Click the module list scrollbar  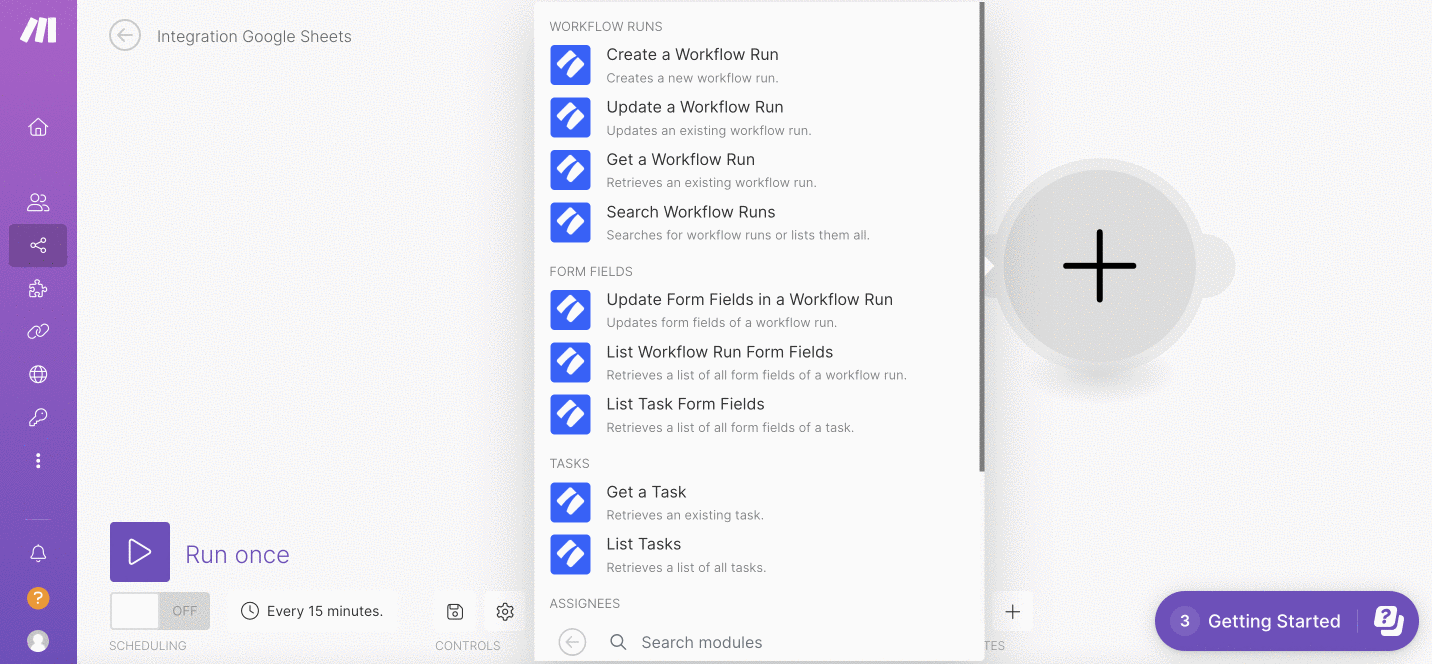(982, 237)
